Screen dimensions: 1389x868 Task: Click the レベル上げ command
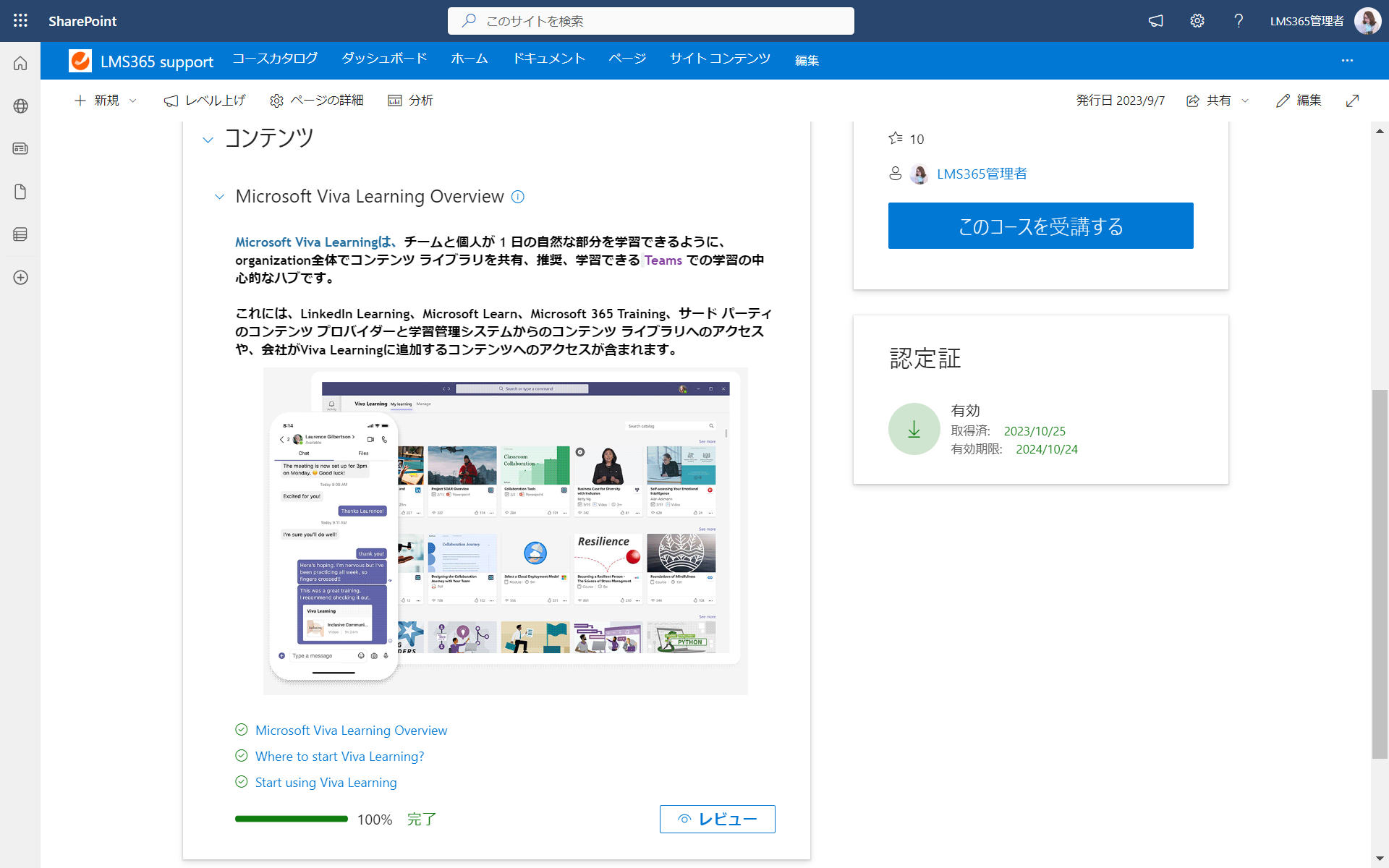point(205,101)
